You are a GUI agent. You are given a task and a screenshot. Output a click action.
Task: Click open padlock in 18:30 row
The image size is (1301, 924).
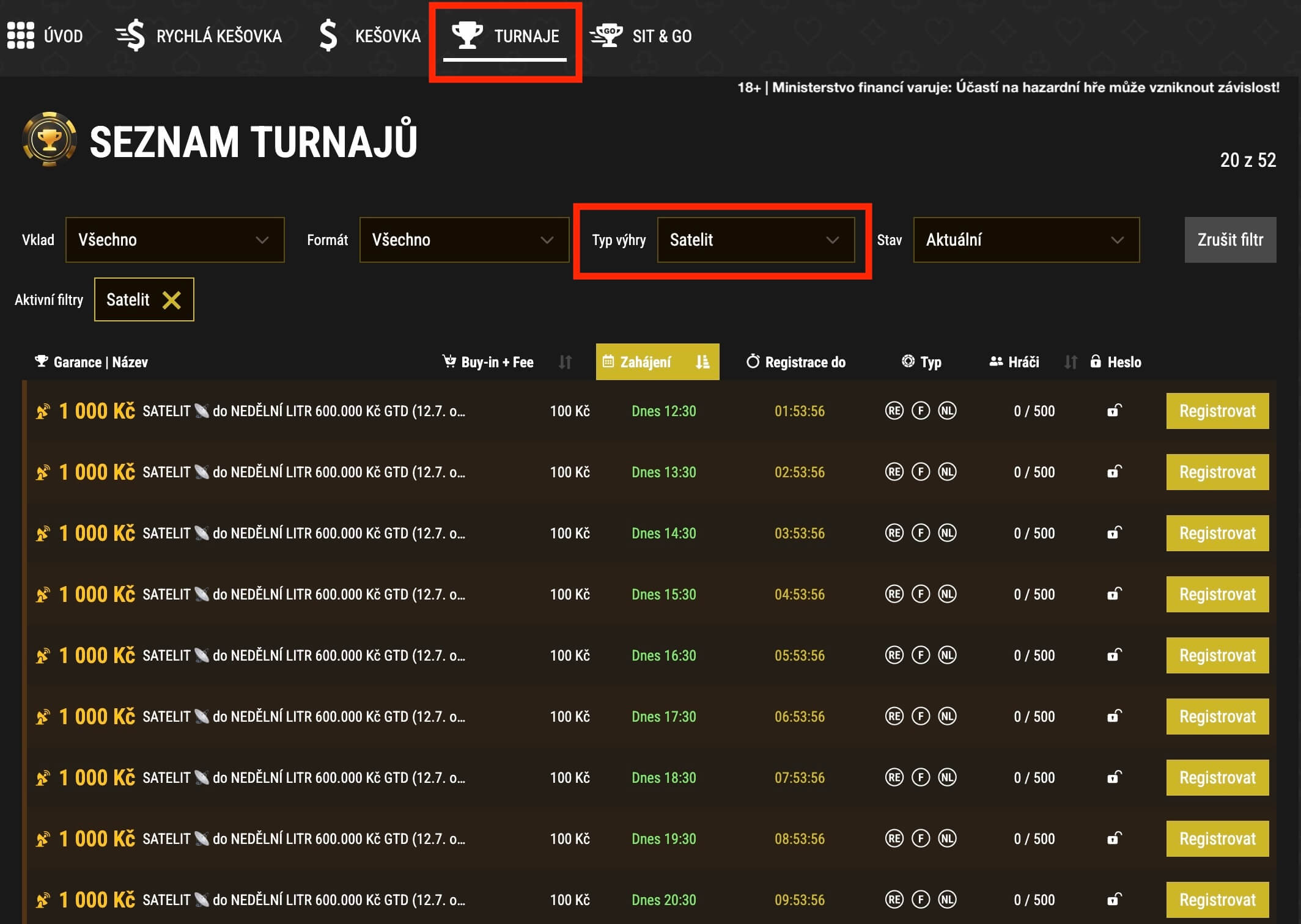1114,777
